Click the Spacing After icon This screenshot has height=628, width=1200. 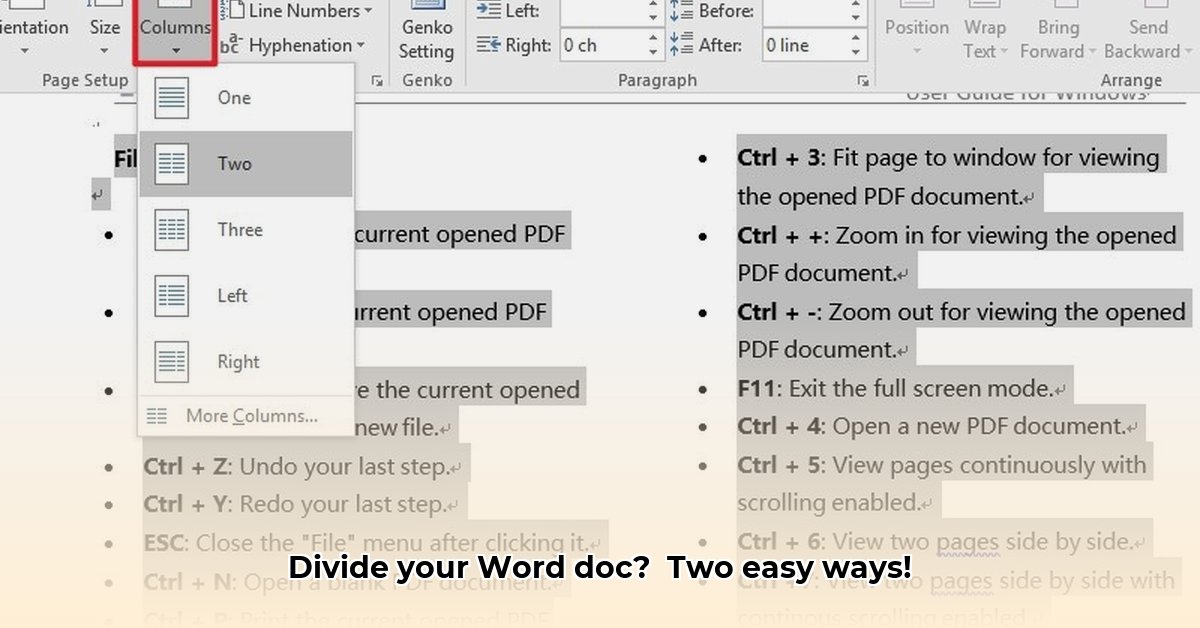[x=681, y=45]
